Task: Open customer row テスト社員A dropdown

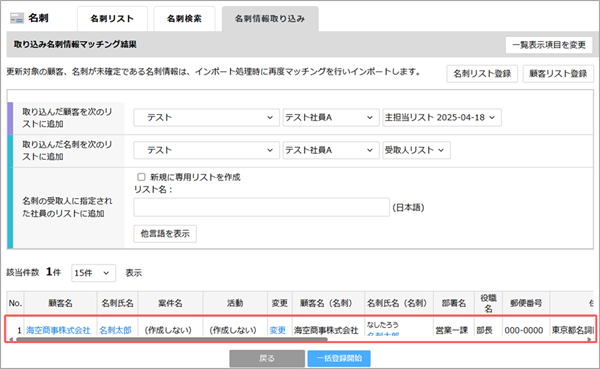Action: (x=331, y=118)
